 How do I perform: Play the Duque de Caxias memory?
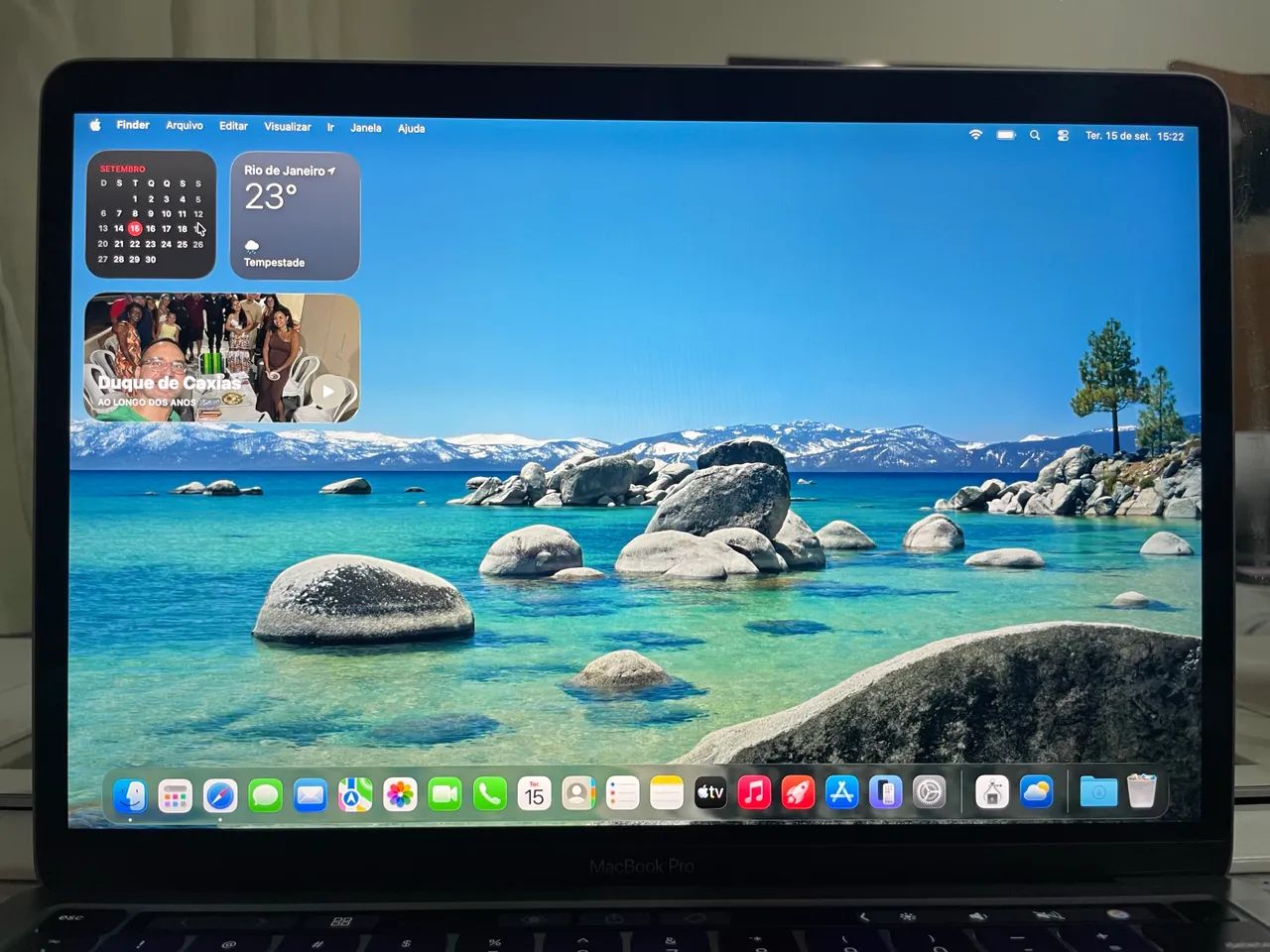[327, 392]
